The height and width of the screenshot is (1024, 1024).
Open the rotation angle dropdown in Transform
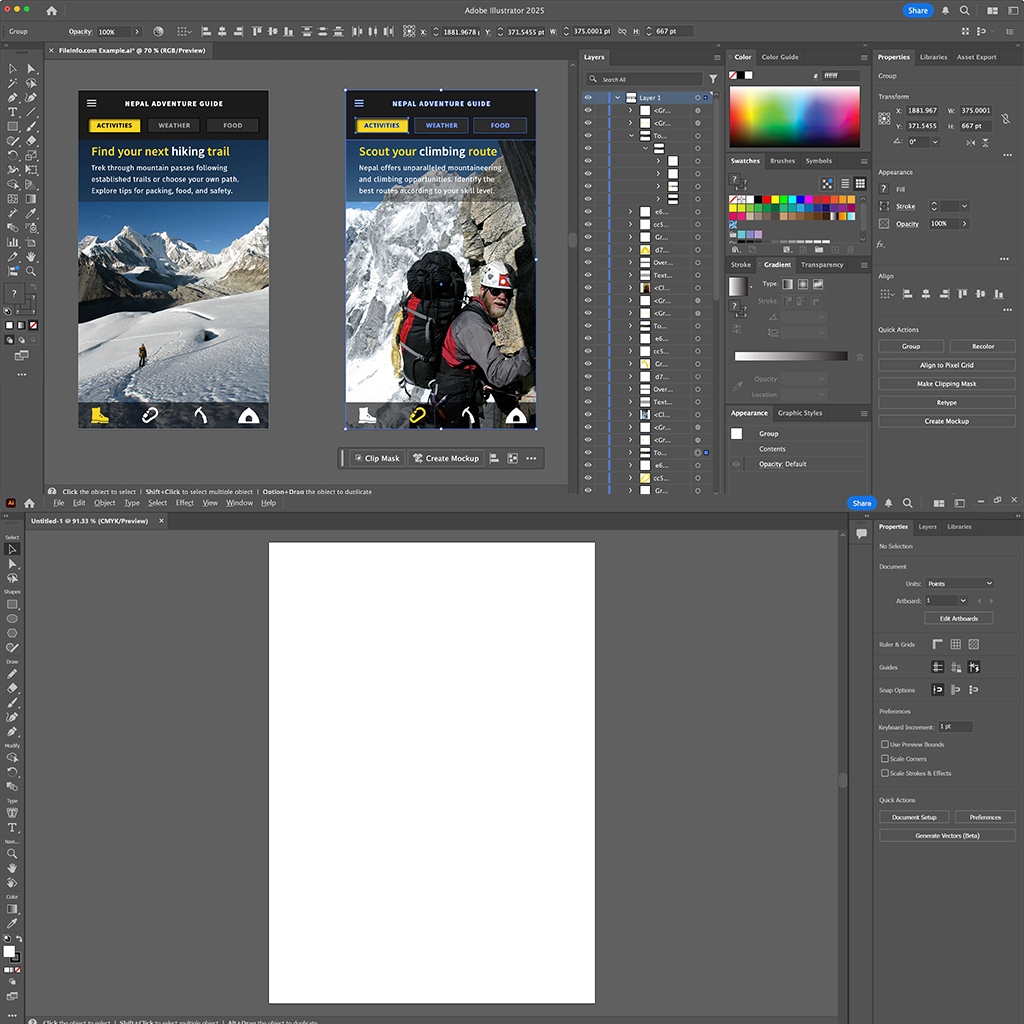coord(935,142)
